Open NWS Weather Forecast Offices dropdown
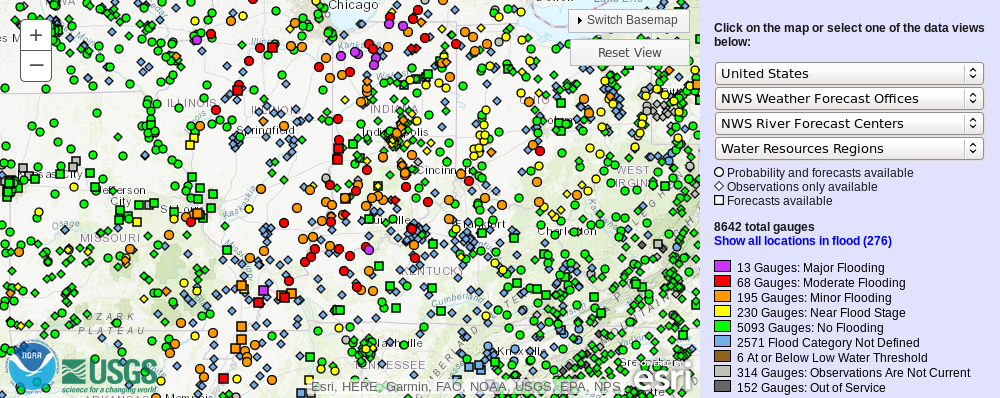This screenshot has height=398, width=1000. pyautogui.click(x=849, y=98)
